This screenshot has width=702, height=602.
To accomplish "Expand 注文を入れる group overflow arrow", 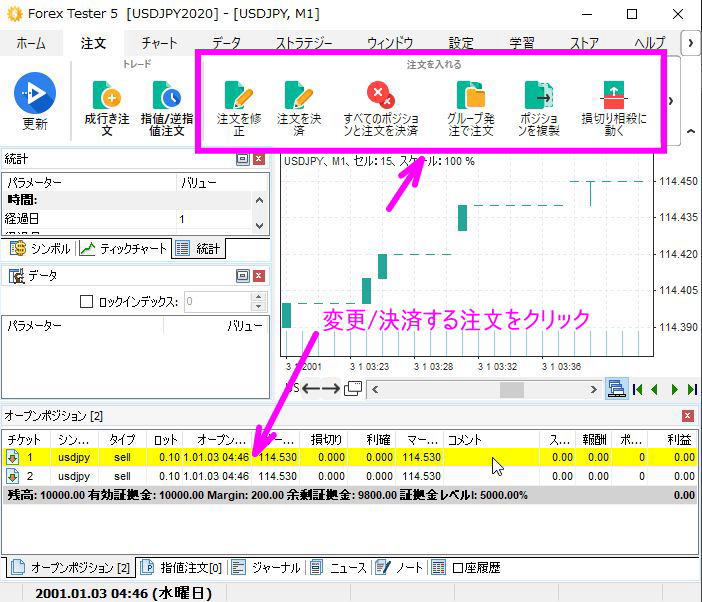I will [671, 101].
